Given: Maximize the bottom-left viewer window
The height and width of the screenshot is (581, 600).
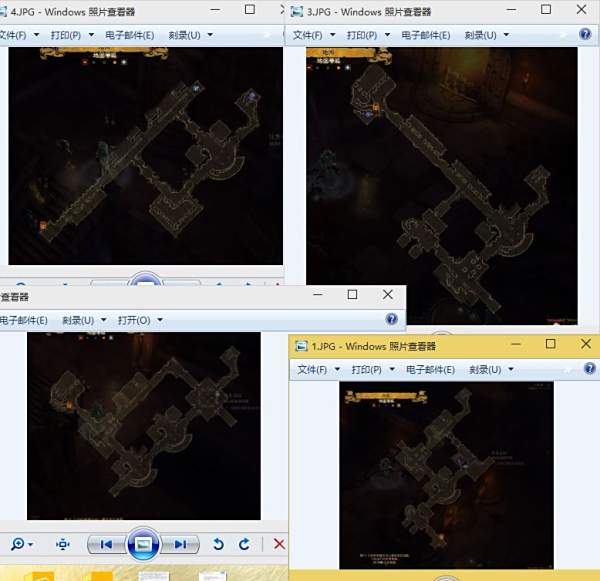Looking at the screenshot, I should 352,294.
